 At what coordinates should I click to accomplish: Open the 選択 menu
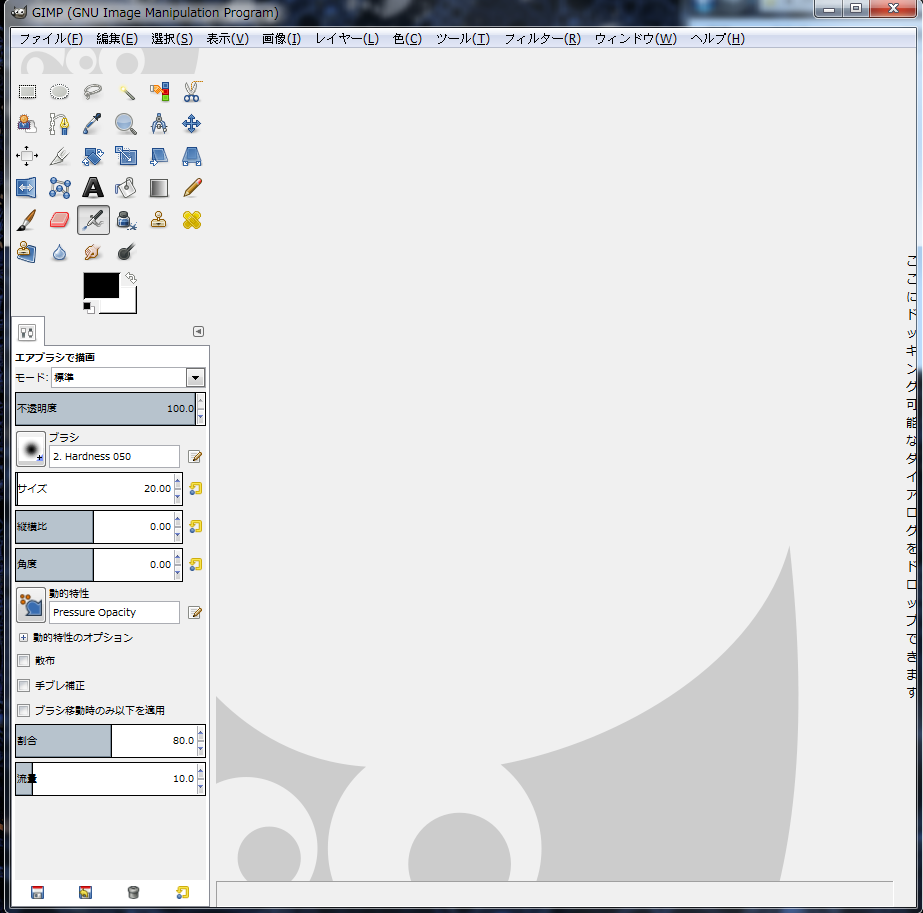point(172,39)
